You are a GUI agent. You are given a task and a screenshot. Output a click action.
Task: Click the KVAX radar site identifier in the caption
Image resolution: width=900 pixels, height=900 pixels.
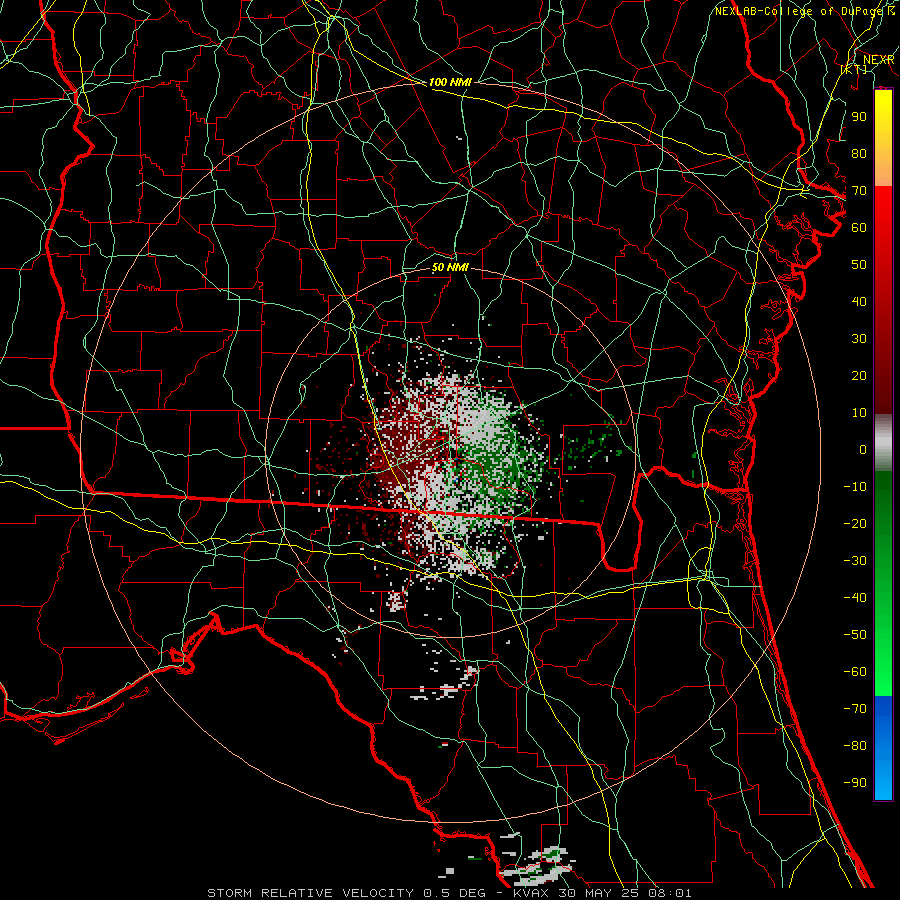(x=532, y=893)
